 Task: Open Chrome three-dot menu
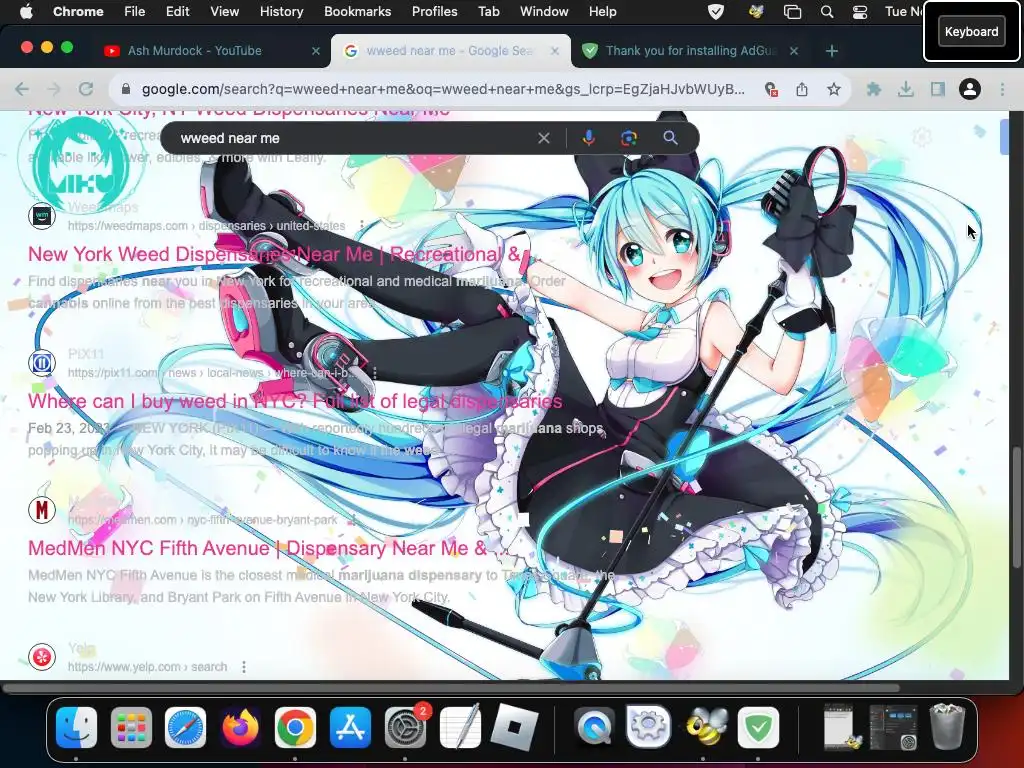click(1002, 89)
